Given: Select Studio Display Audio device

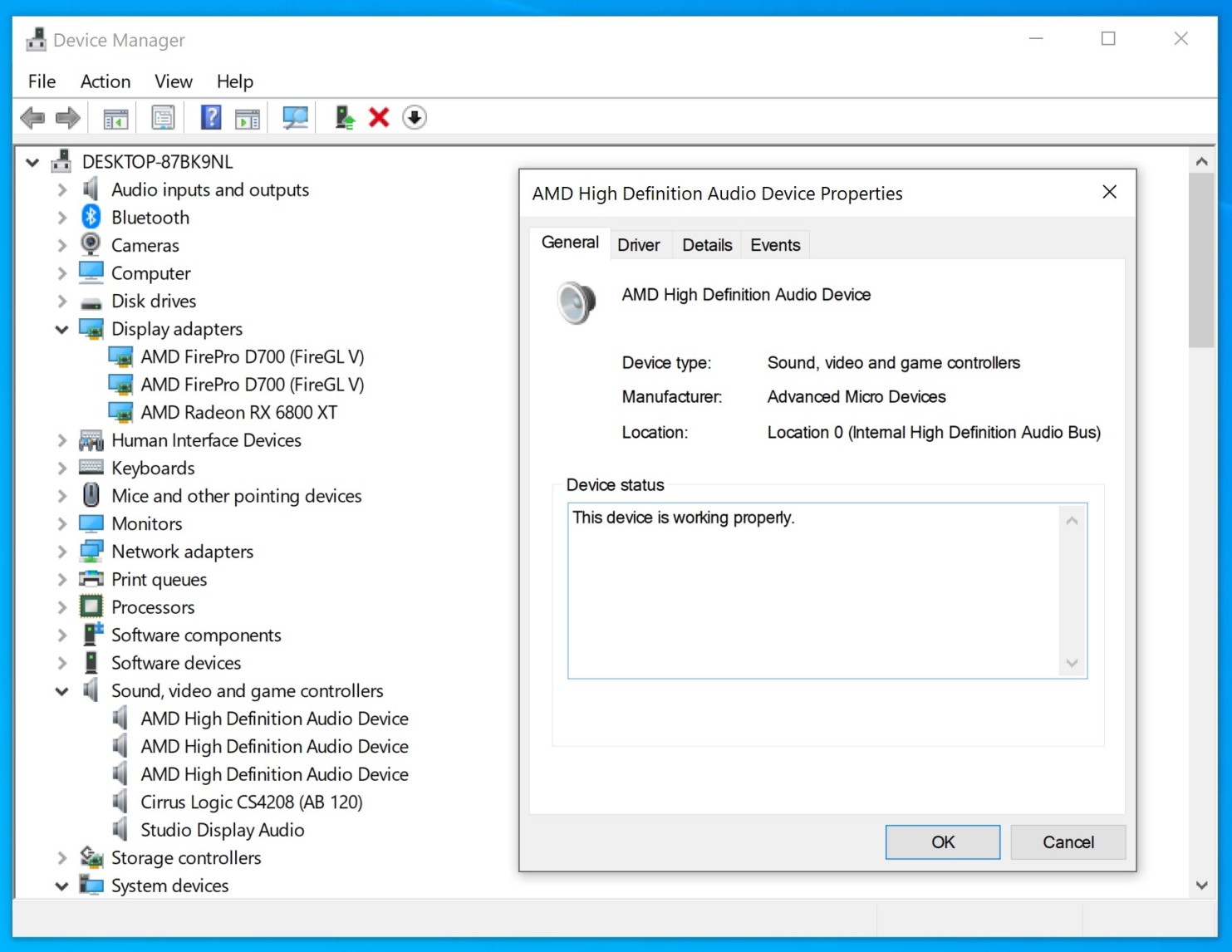Looking at the screenshot, I should tap(223, 830).
